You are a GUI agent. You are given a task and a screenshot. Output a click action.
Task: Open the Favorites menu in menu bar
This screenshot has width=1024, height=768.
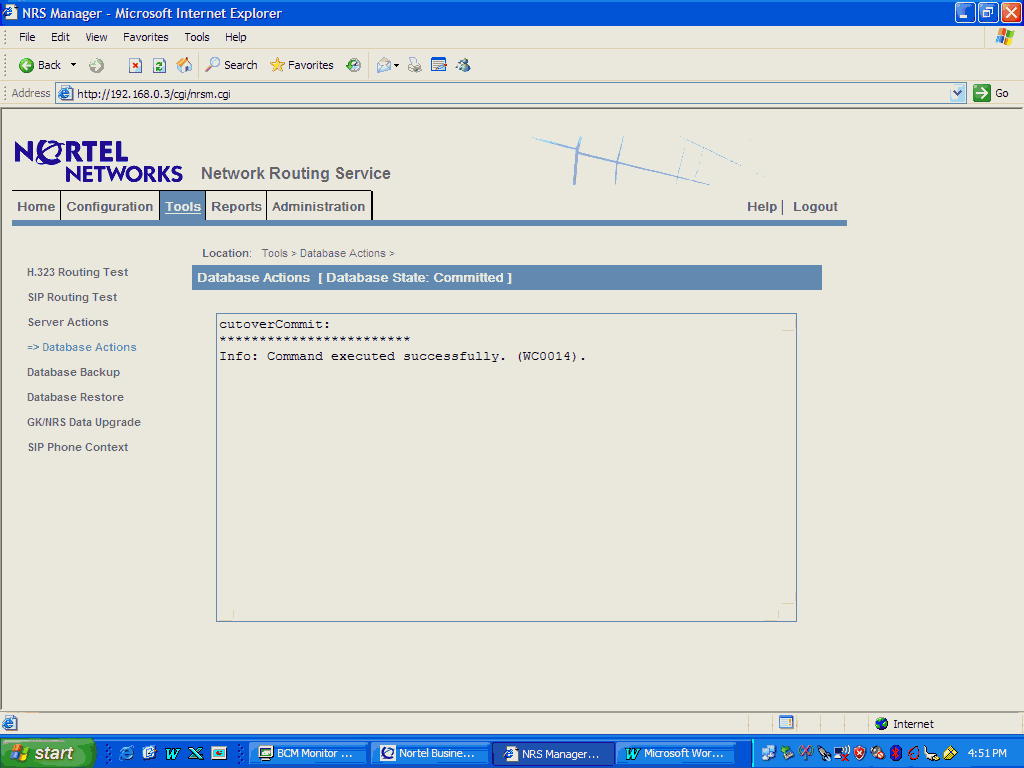click(146, 37)
